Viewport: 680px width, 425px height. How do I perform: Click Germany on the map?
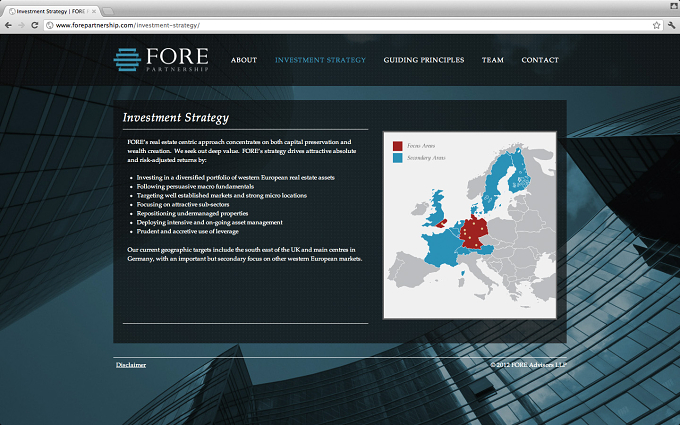pyautogui.click(x=474, y=233)
